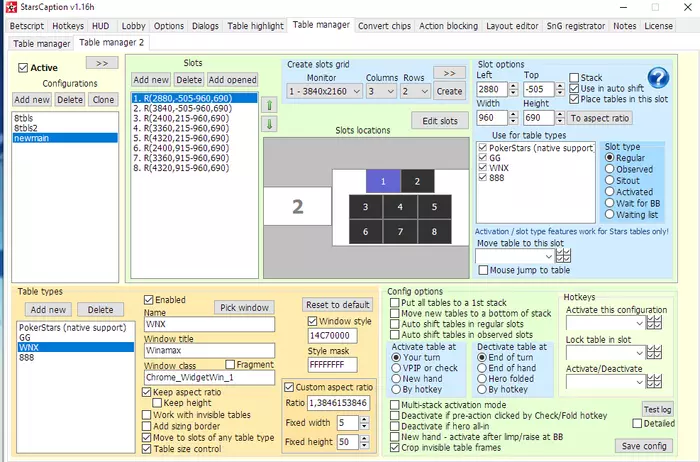Enable the Stack checkbox
Viewport: 700px width, 462px height.
coord(574,78)
